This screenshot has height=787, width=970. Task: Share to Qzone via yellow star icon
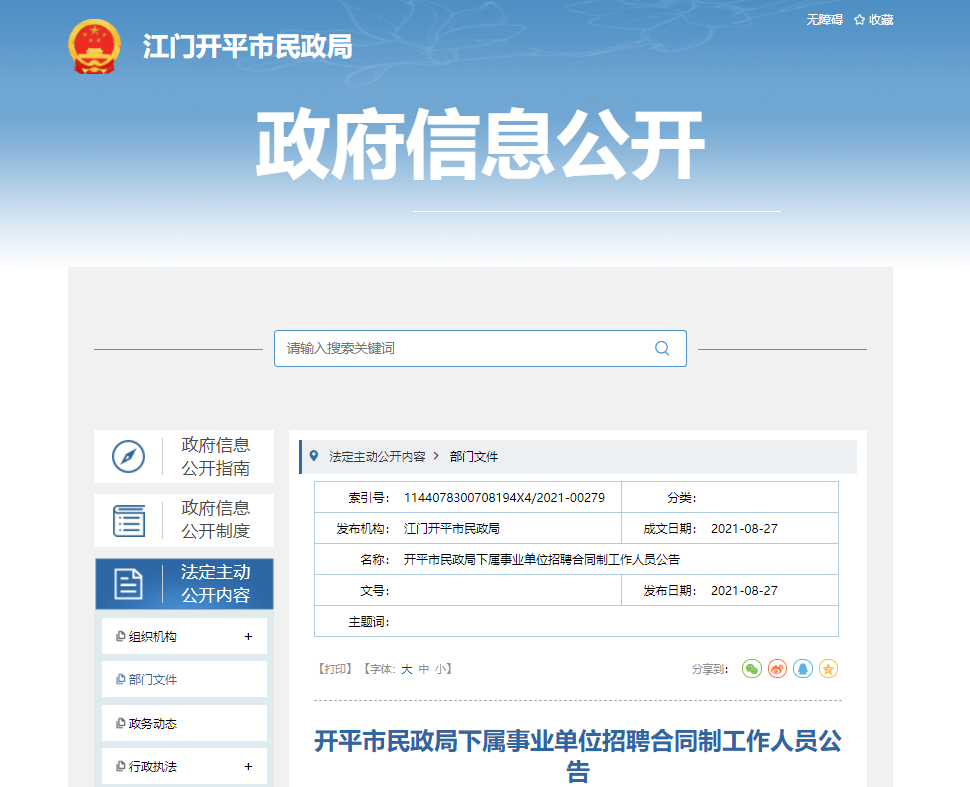point(828,668)
